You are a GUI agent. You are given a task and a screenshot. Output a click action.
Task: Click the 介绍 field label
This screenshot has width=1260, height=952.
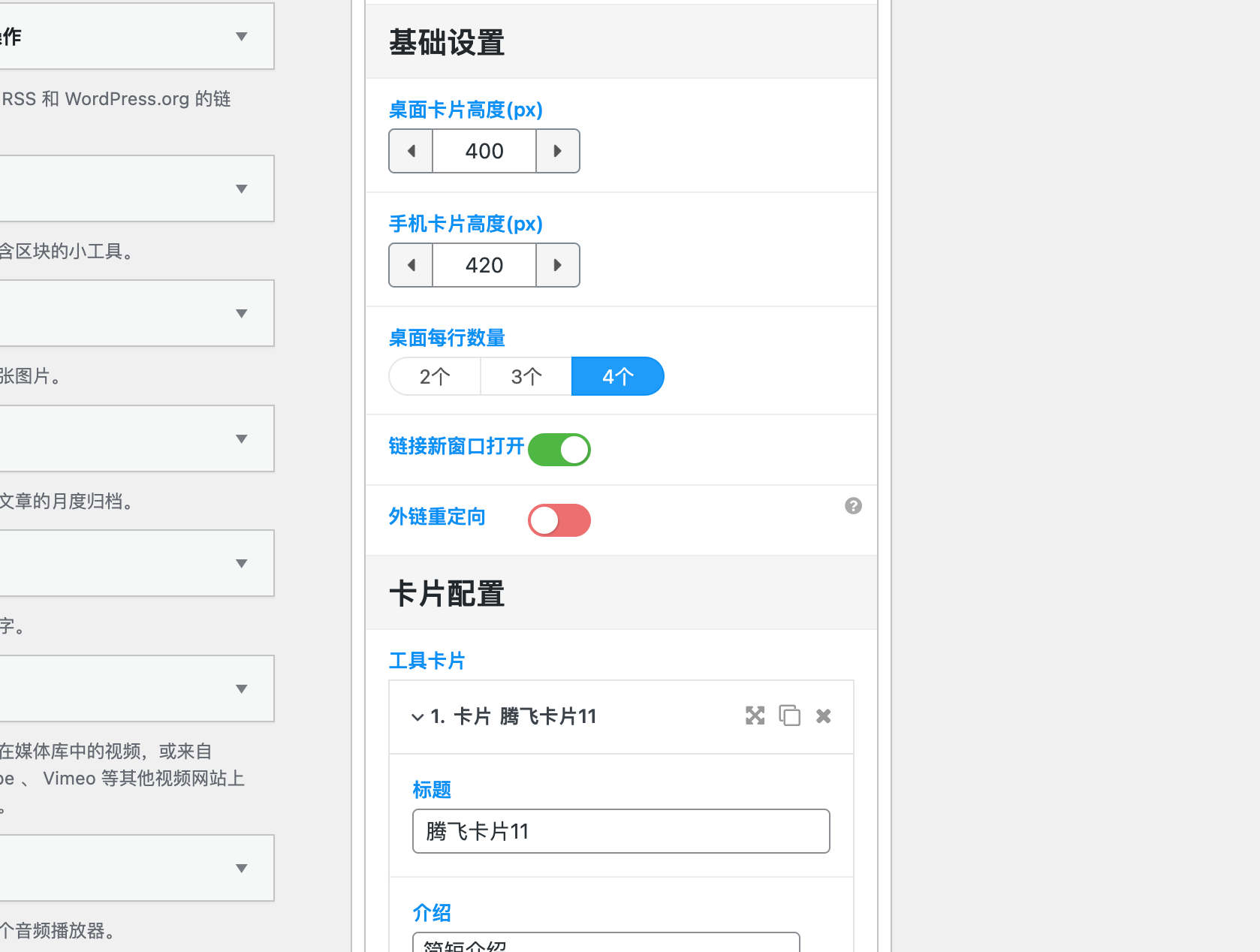pos(432,913)
